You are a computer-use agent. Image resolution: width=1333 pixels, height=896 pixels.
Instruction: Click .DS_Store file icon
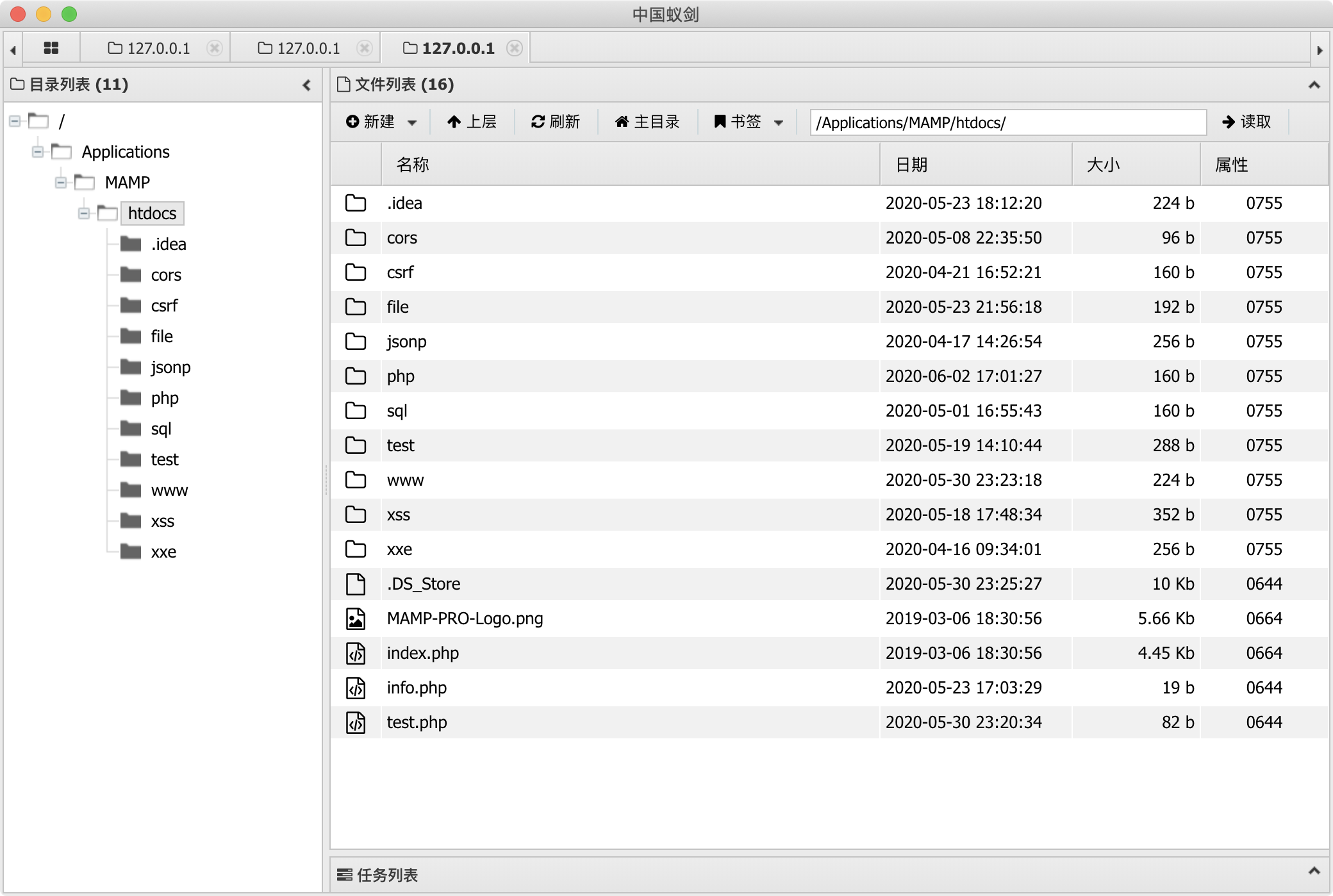click(356, 584)
